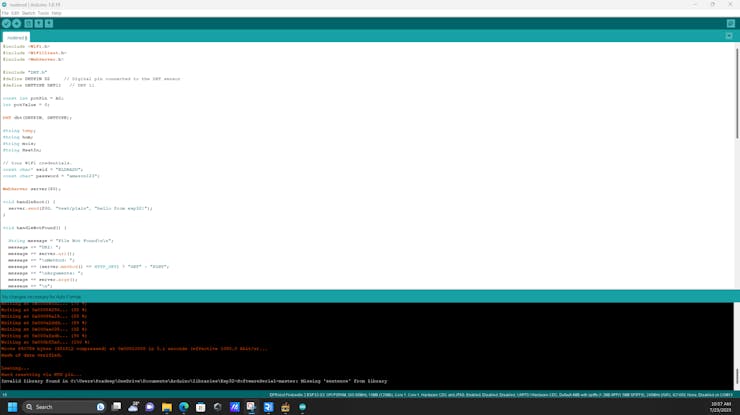Image resolution: width=740 pixels, height=415 pixels.
Task: Open the blue striped-logo app on taskbar
Action: click(x=235, y=407)
